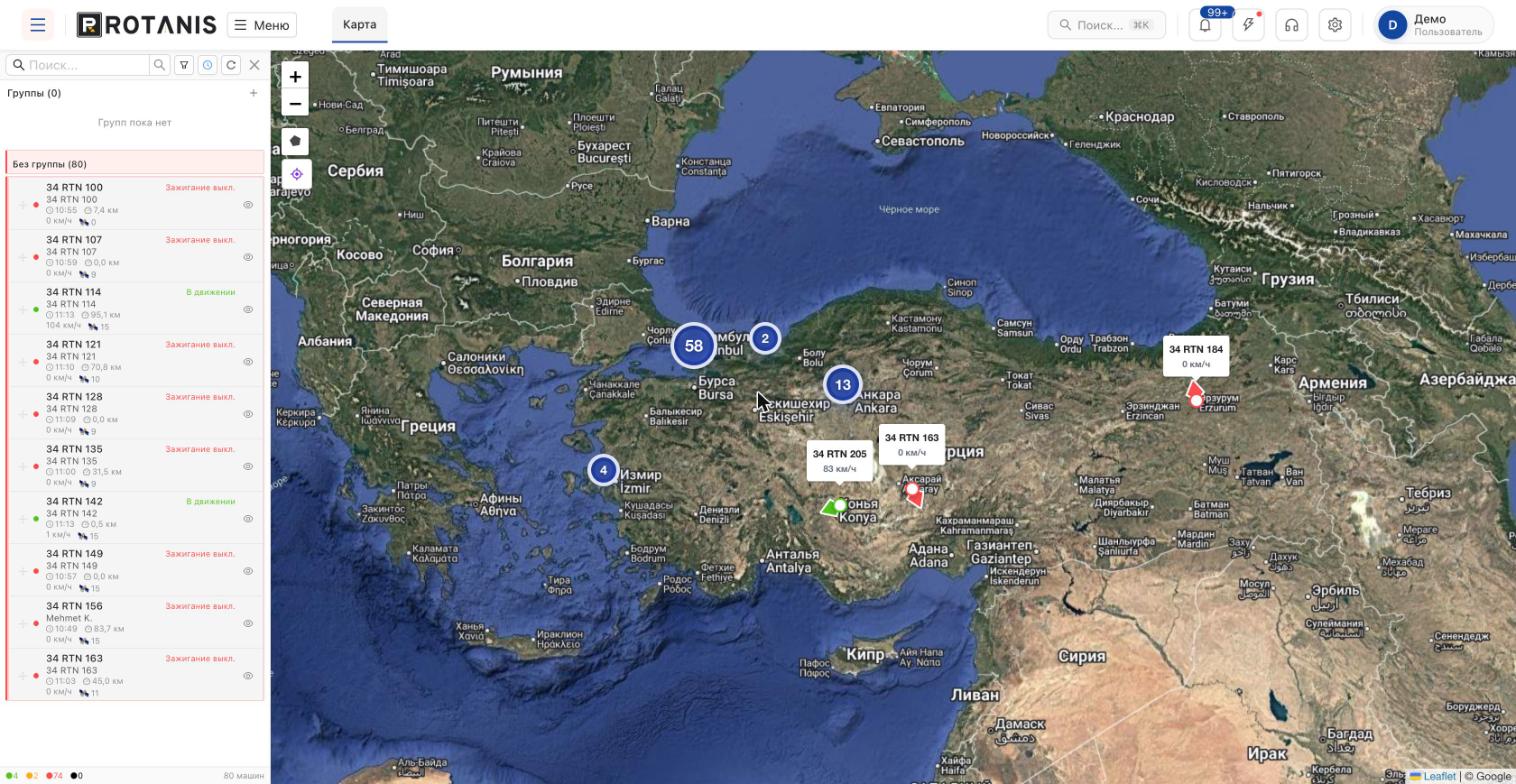Select vehicle 34 RTN 149 in list
The width and height of the screenshot is (1516, 784).
click(x=135, y=571)
